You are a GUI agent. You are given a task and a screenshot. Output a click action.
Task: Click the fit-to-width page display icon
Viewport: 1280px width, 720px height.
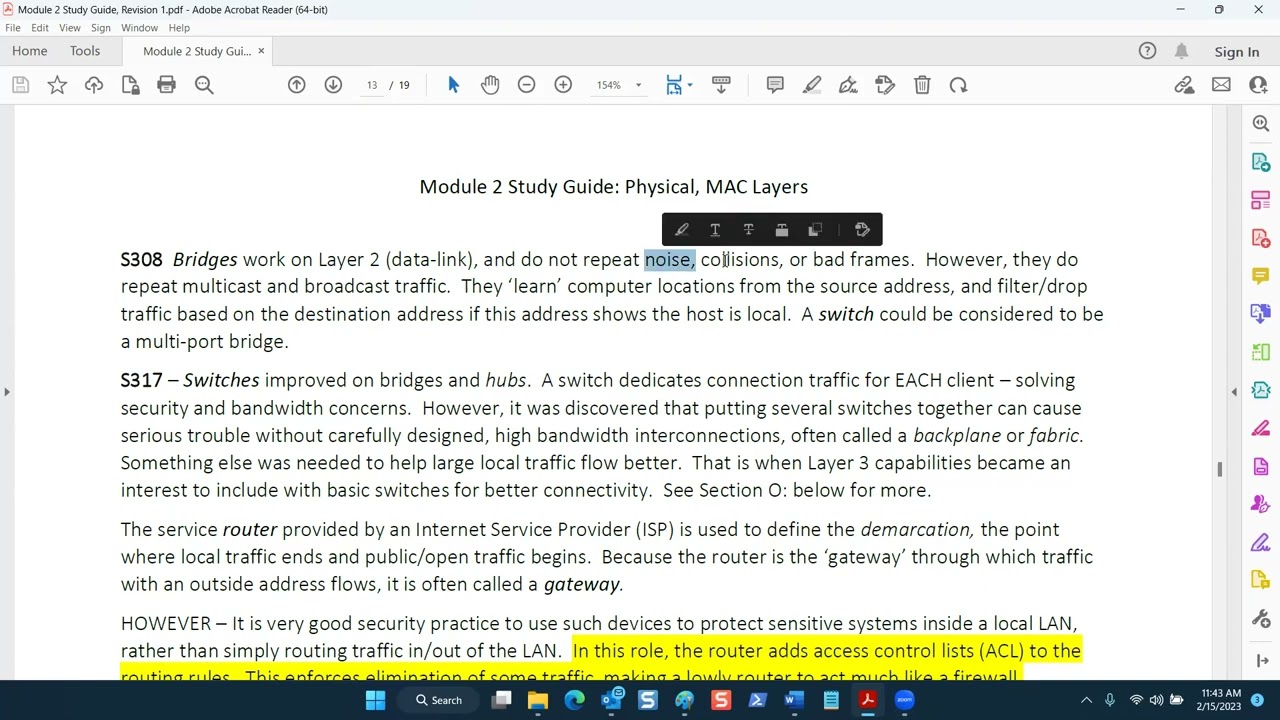pyautogui.click(x=673, y=85)
